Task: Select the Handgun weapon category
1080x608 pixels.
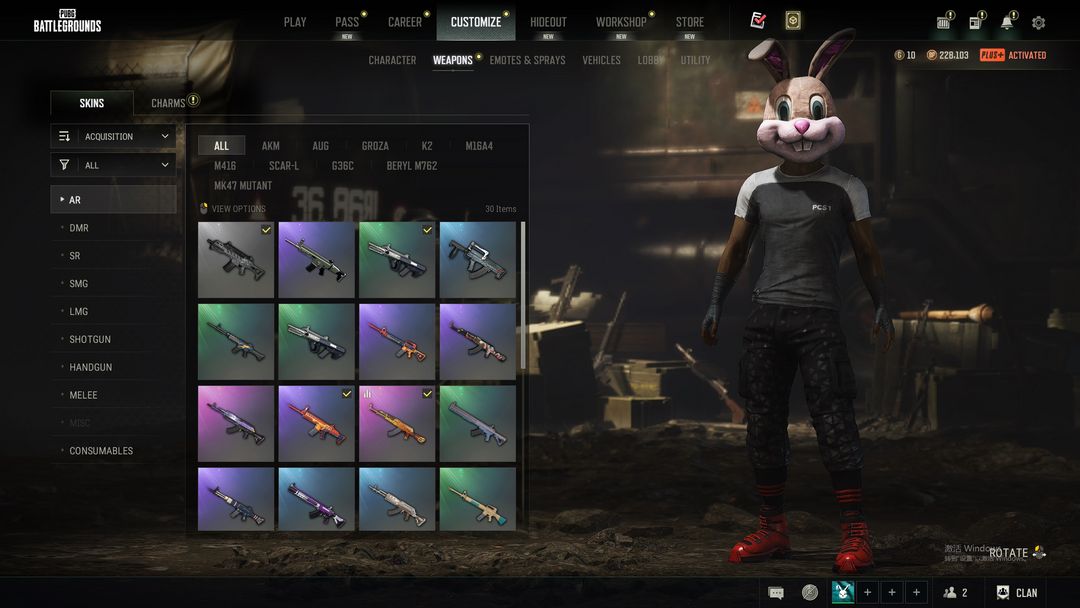Action: 114,367
